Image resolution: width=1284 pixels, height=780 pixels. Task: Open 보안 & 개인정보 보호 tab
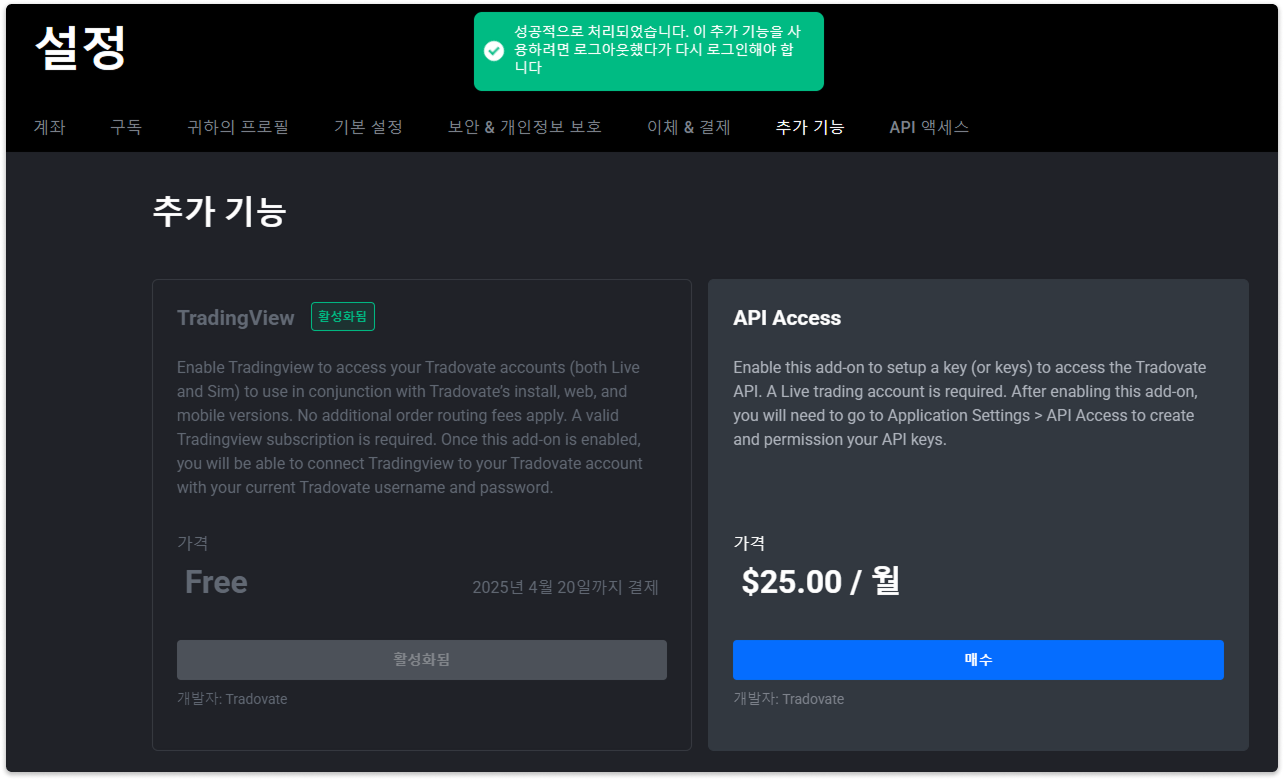pyautogui.click(x=525, y=127)
